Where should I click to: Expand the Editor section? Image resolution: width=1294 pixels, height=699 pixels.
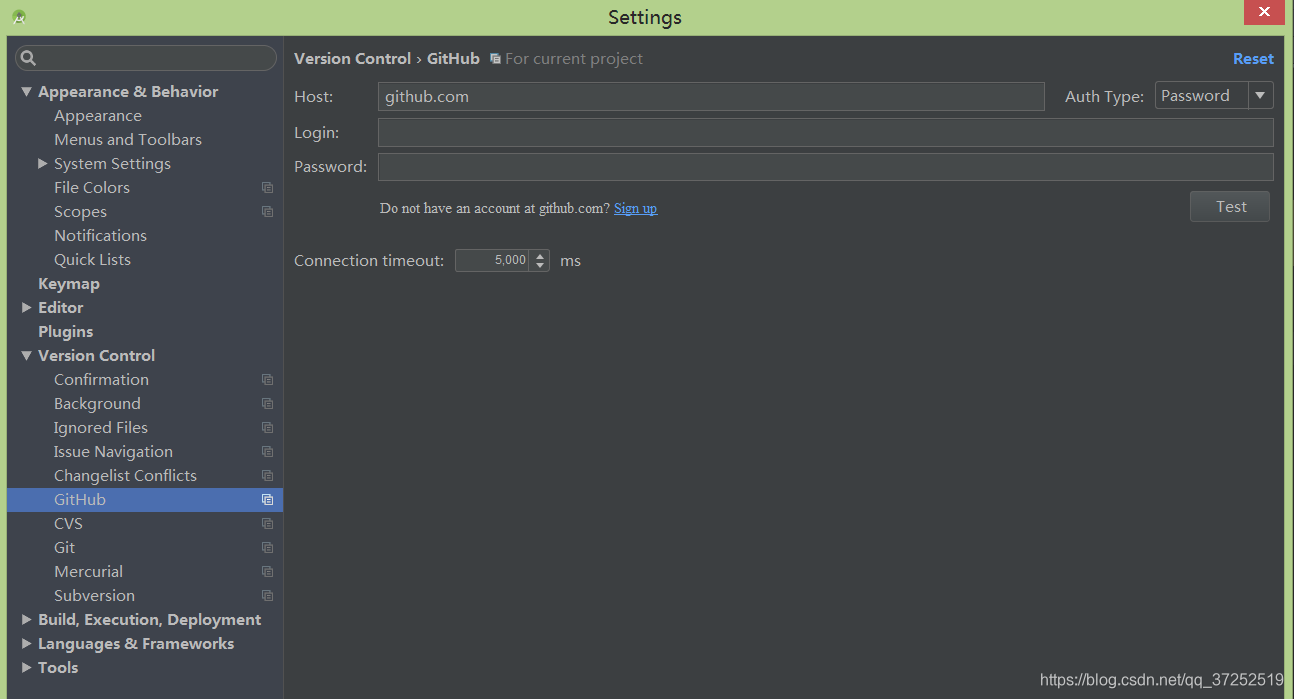(26, 307)
